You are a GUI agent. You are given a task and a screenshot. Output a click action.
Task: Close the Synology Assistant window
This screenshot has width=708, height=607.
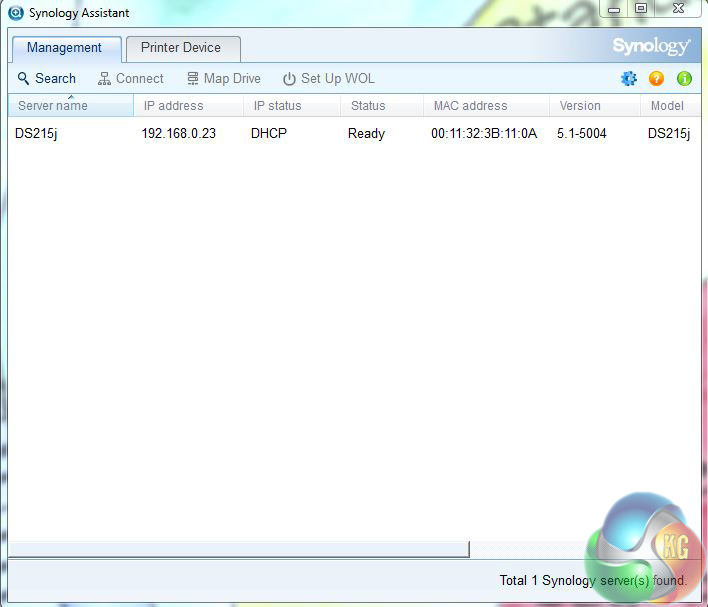point(678,9)
